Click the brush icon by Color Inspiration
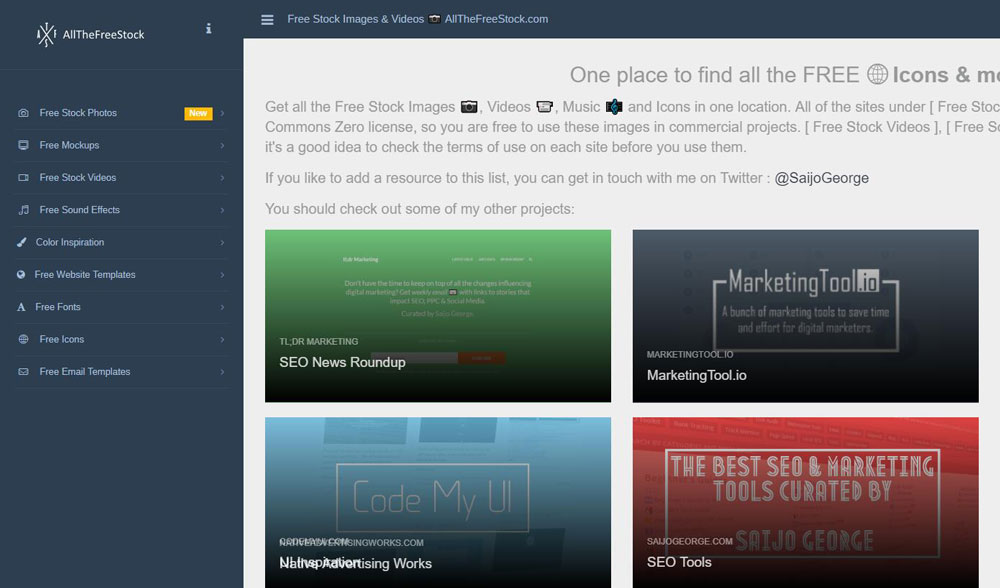The image size is (1000, 588). [22, 242]
